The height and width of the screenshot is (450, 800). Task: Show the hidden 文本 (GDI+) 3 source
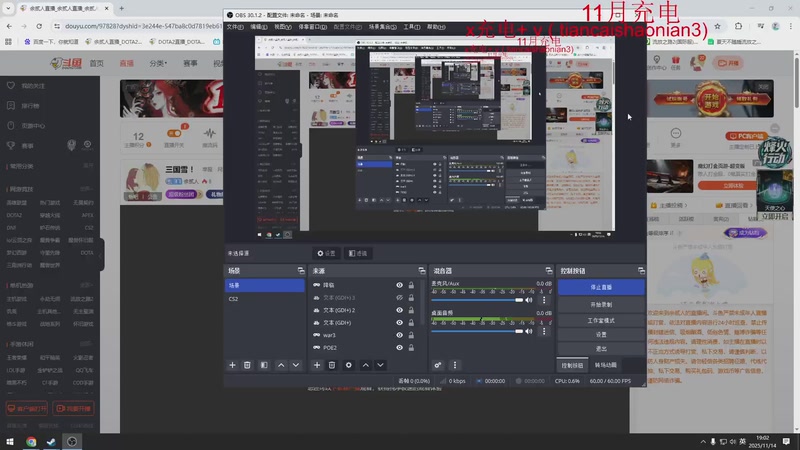[x=399, y=297]
